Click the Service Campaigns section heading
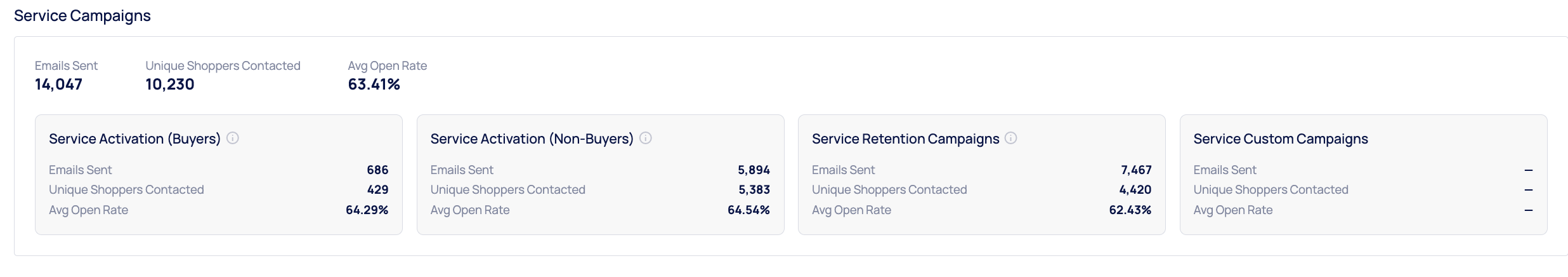1568x277 pixels. tap(82, 16)
